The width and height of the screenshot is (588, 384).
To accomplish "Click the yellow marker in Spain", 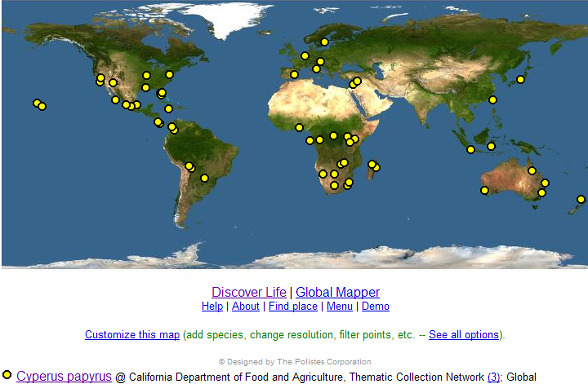I will point(294,75).
